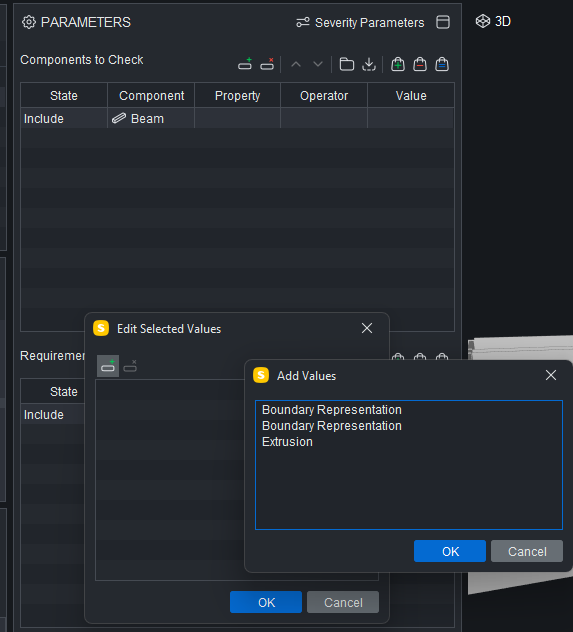
Task: Add to selection basket, green plus icon
Action: tap(398, 64)
